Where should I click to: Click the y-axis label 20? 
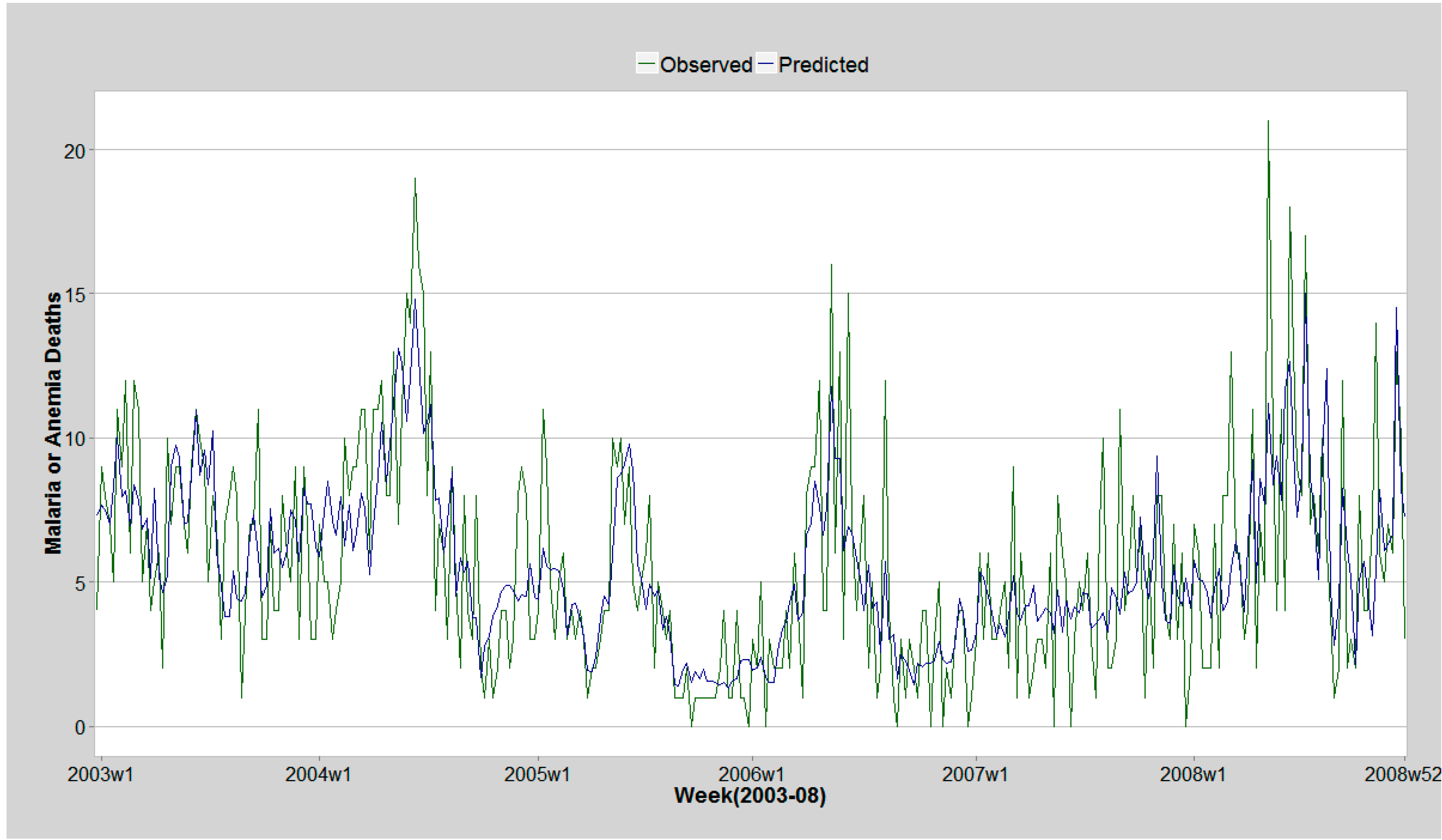point(74,151)
